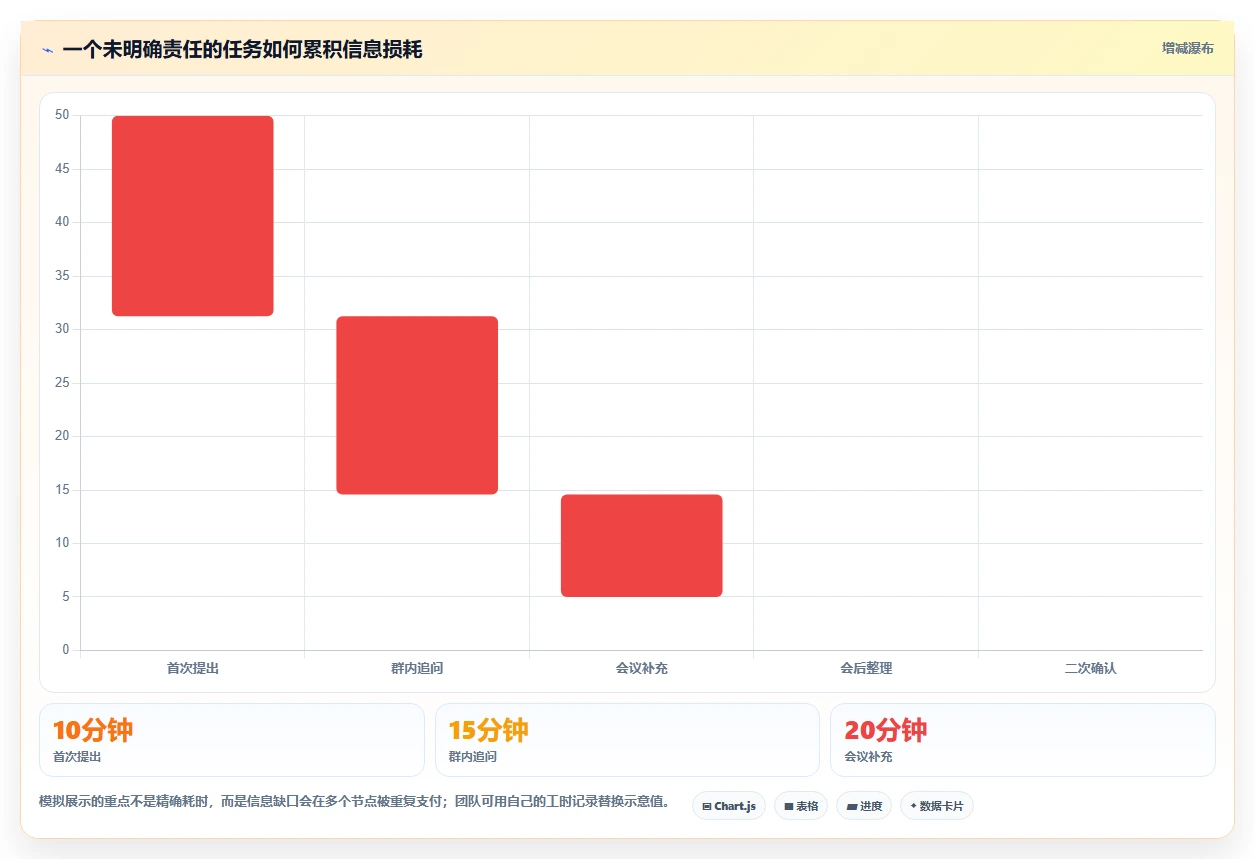Open the 10分钟 data card
The image size is (1255, 859).
232,740
